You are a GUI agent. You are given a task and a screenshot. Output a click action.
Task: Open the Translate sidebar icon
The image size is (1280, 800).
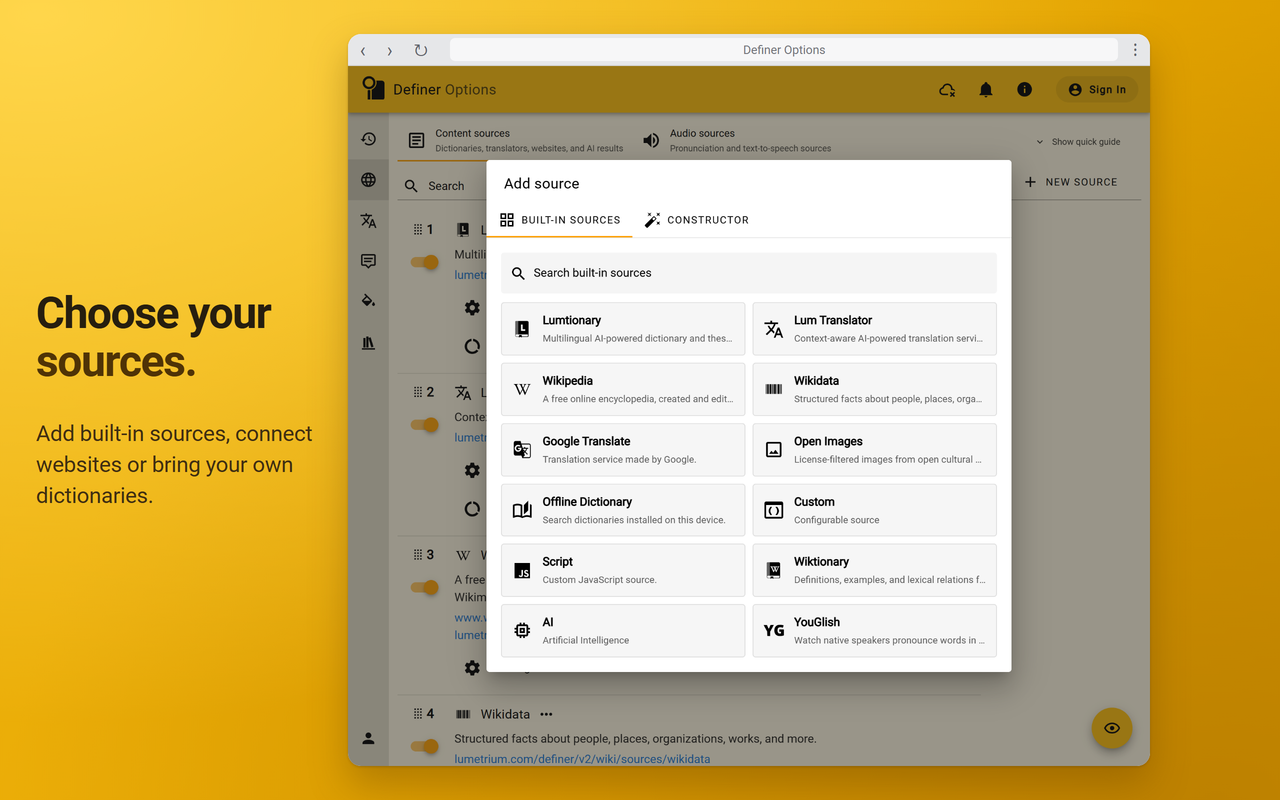coord(368,221)
